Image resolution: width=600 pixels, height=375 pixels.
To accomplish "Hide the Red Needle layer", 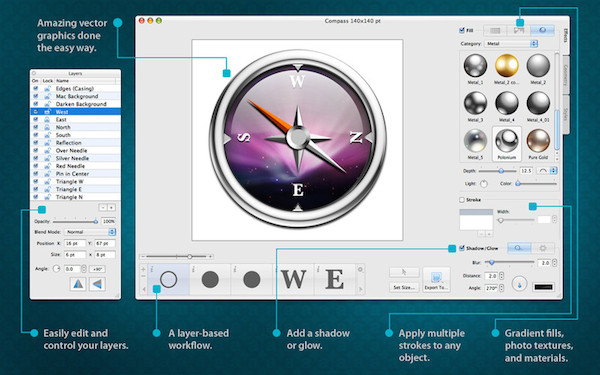I will (x=36, y=166).
